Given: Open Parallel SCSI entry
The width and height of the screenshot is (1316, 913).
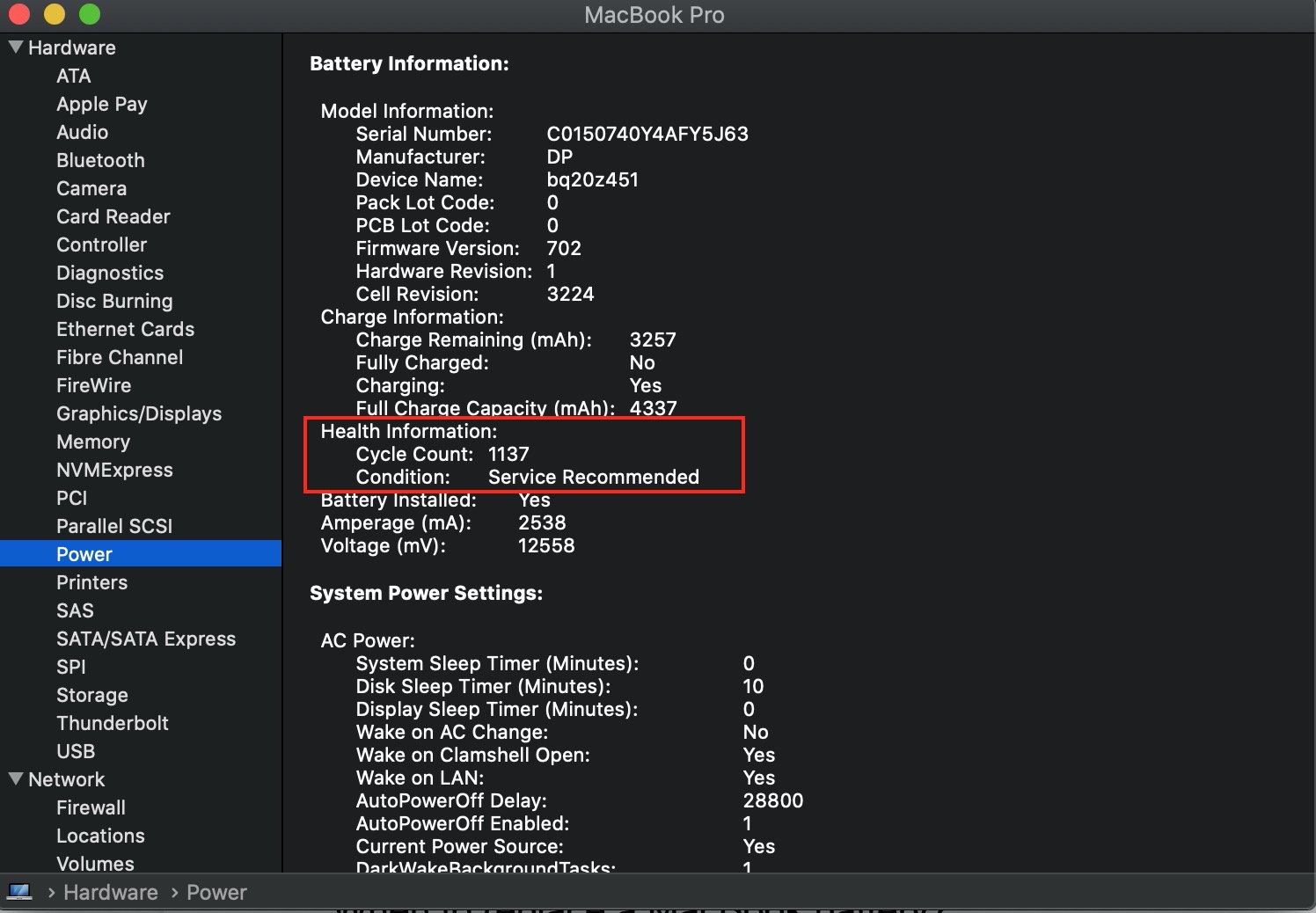Looking at the screenshot, I should tap(114, 526).
